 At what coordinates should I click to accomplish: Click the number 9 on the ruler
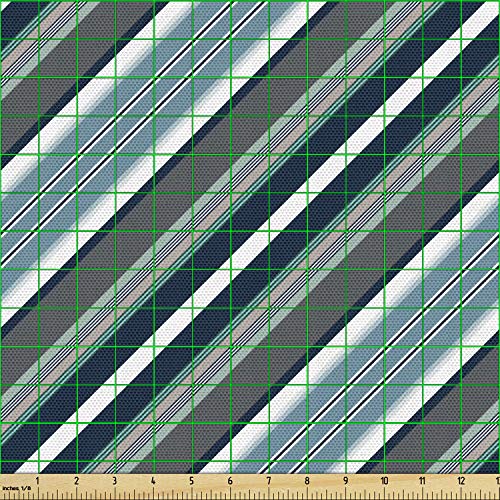(346, 481)
